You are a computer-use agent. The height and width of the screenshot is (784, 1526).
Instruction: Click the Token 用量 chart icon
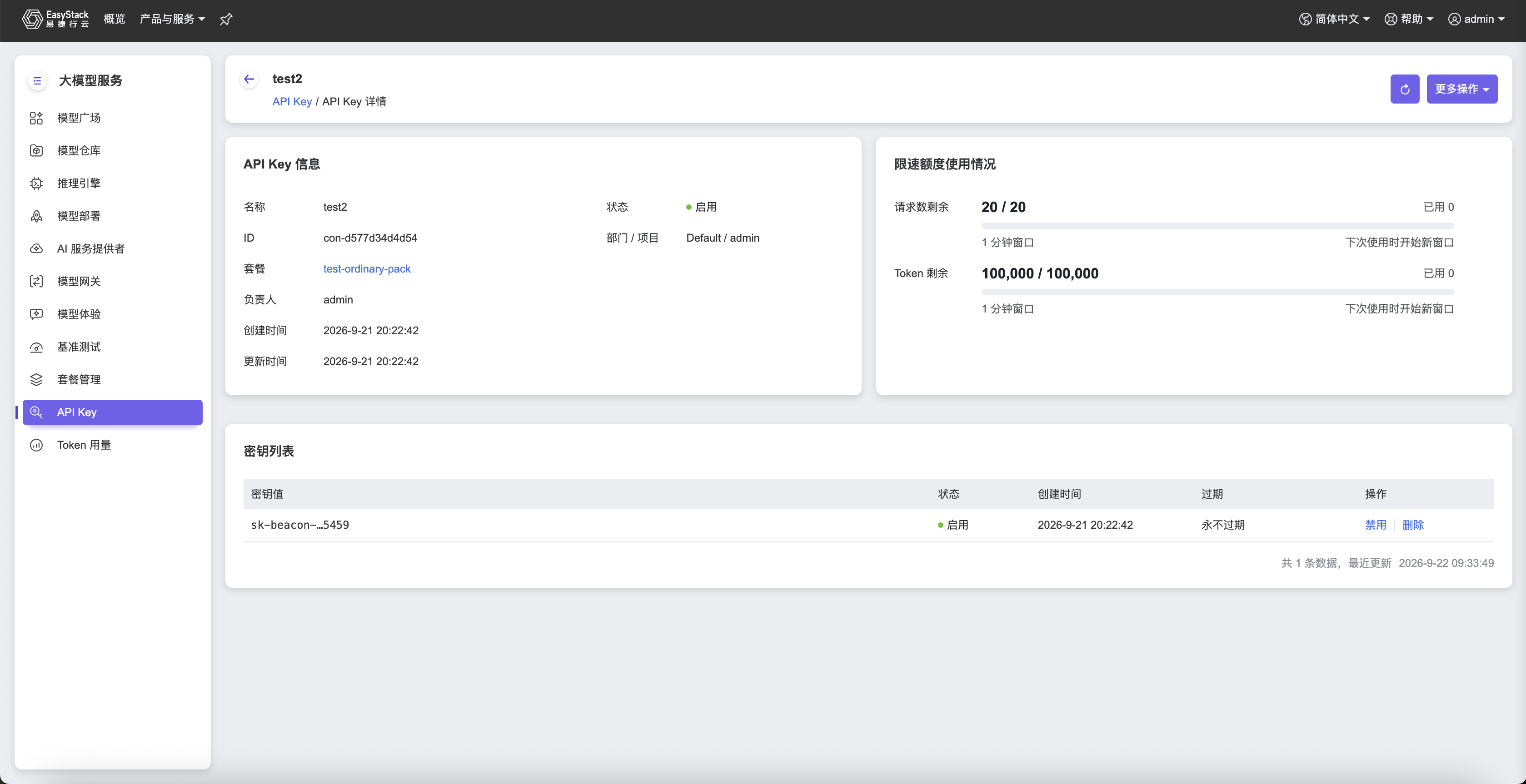coord(36,445)
